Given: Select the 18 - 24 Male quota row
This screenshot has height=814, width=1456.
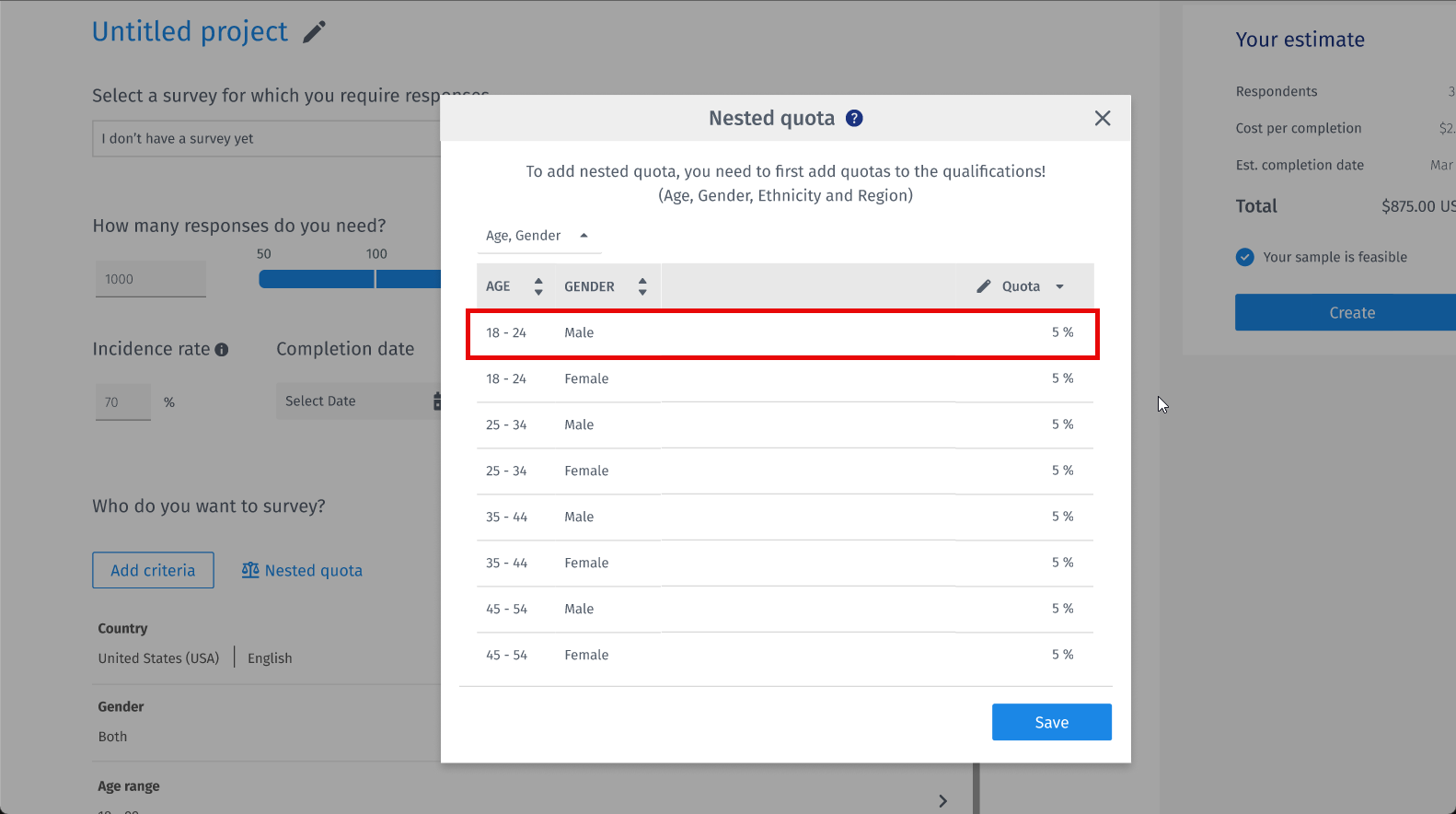Looking at the screenshot, I should [x=782, y=333].
